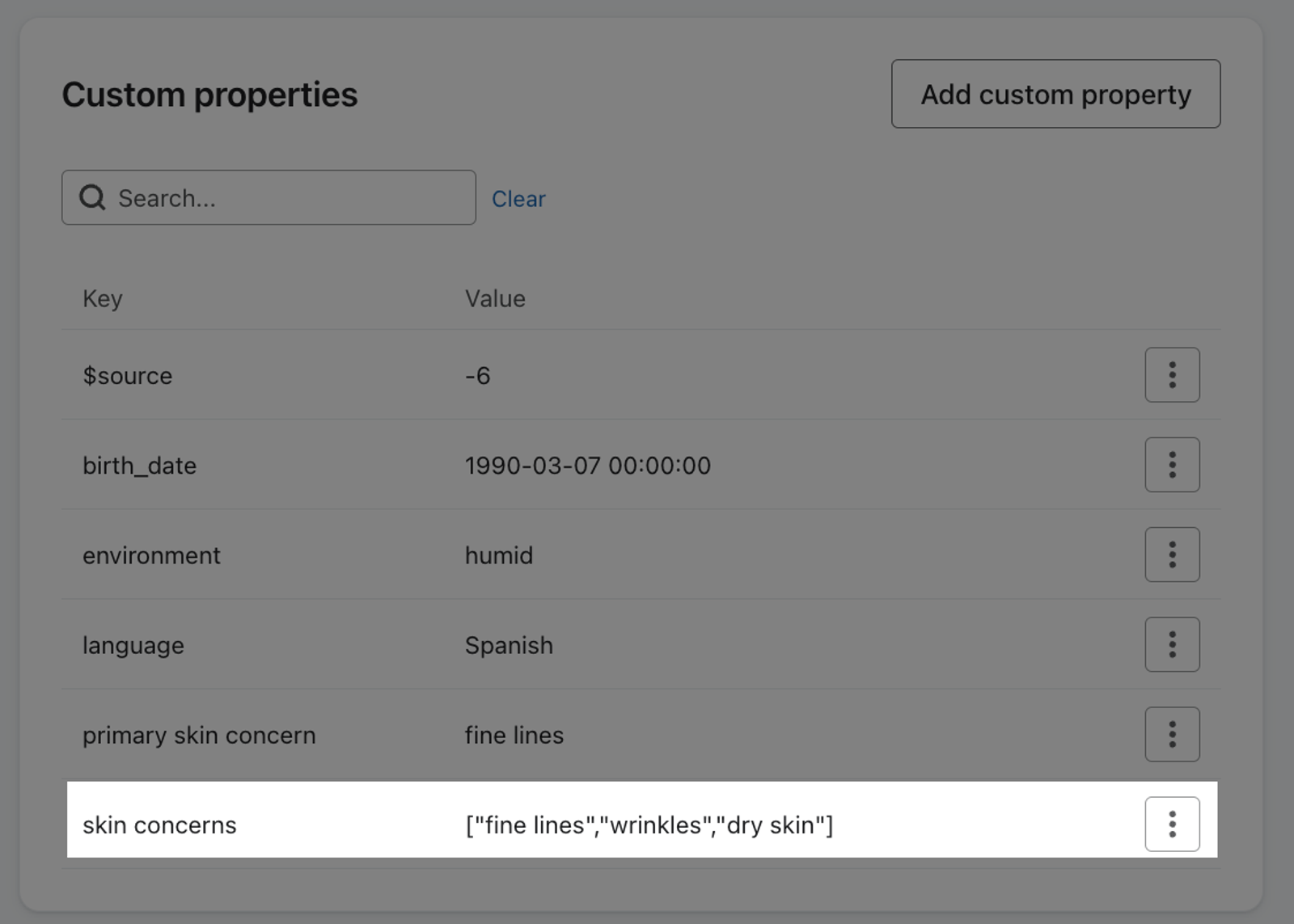Select the birth_date key cell
The height and width of the screenshot is (924, 1294).
point(139,466)
